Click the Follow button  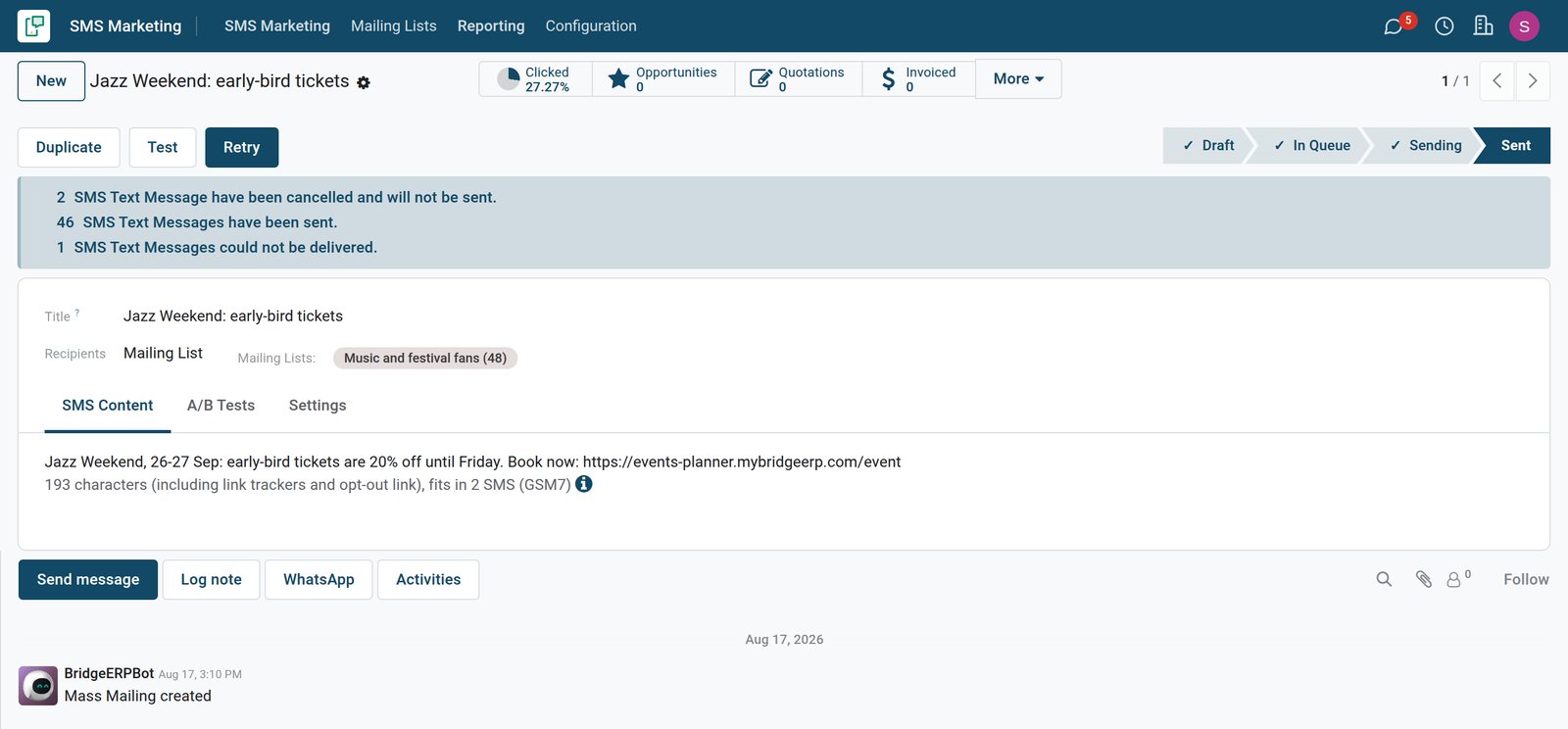pos(1526,579)
